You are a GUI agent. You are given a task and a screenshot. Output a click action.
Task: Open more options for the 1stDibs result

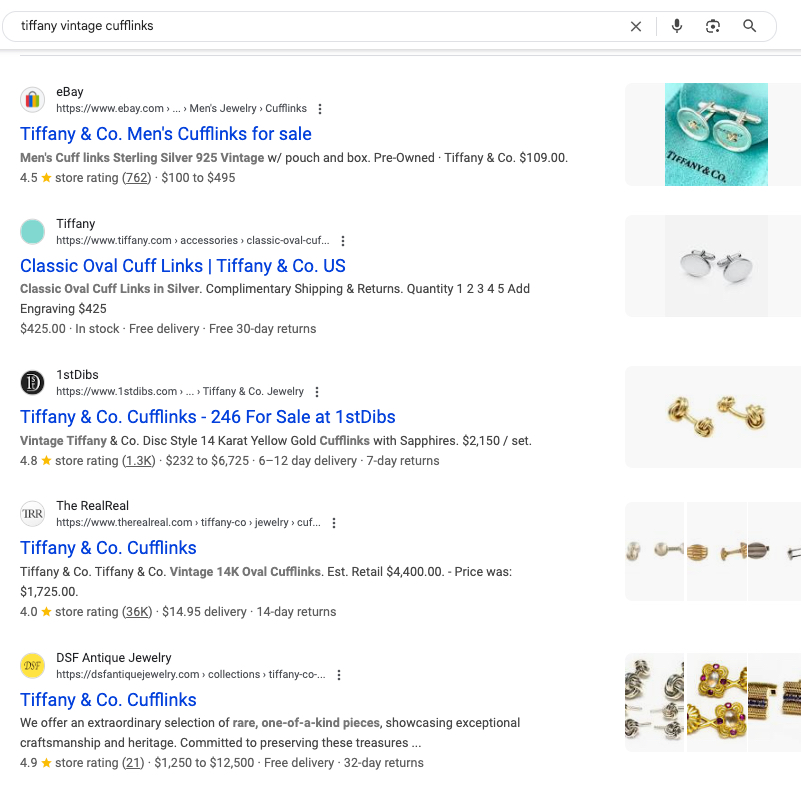317,392
